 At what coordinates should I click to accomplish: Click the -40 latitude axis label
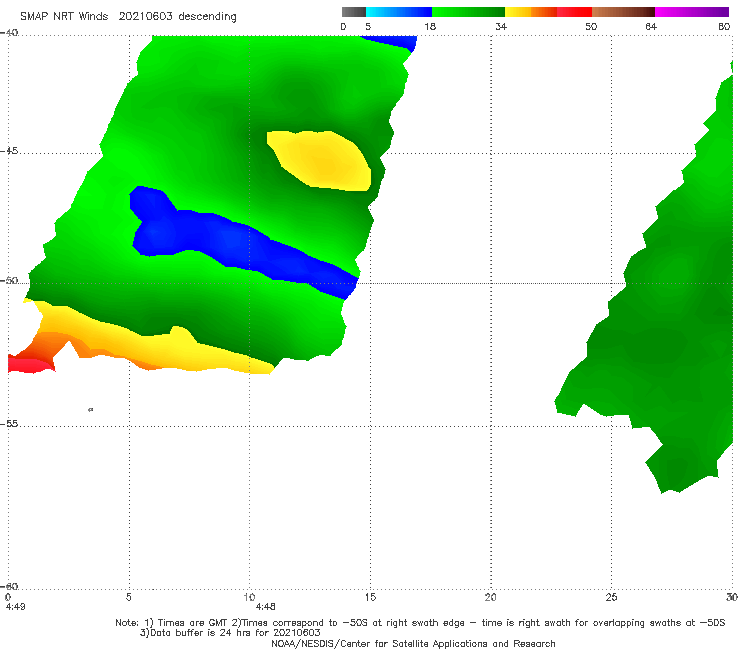pyautogui.click(x=9, y=33)
